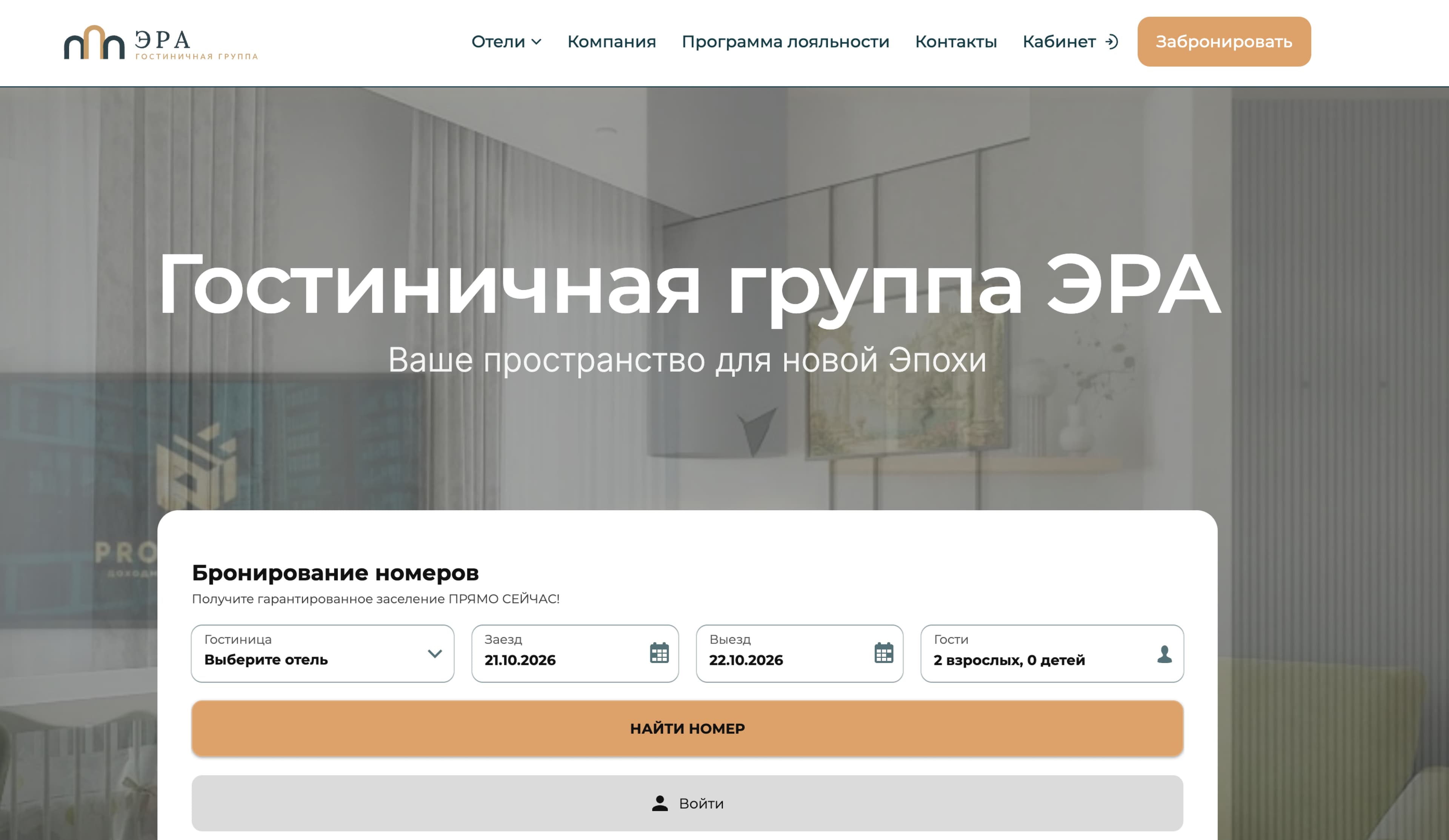
Task: Open the Кабинет login link
Action: [x=1070, y=41]
